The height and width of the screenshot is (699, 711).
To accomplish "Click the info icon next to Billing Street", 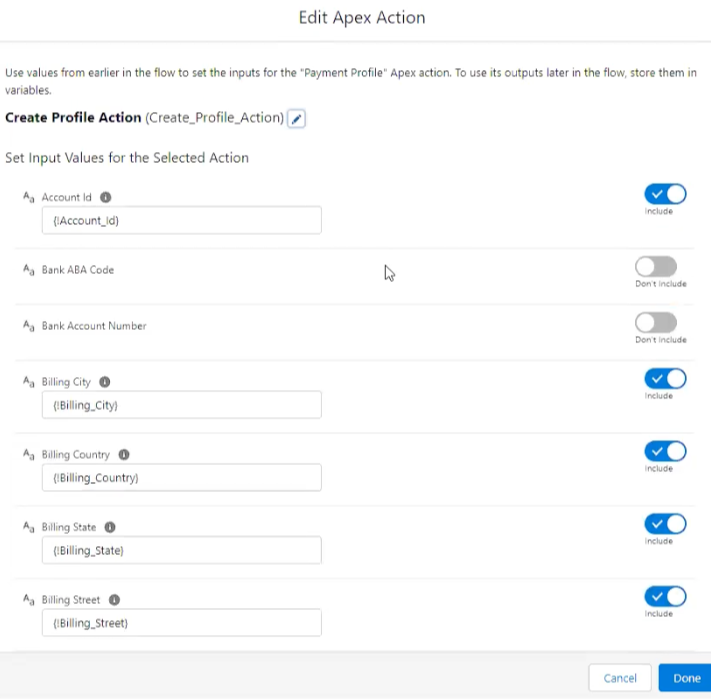I will [x=115, y=600].
